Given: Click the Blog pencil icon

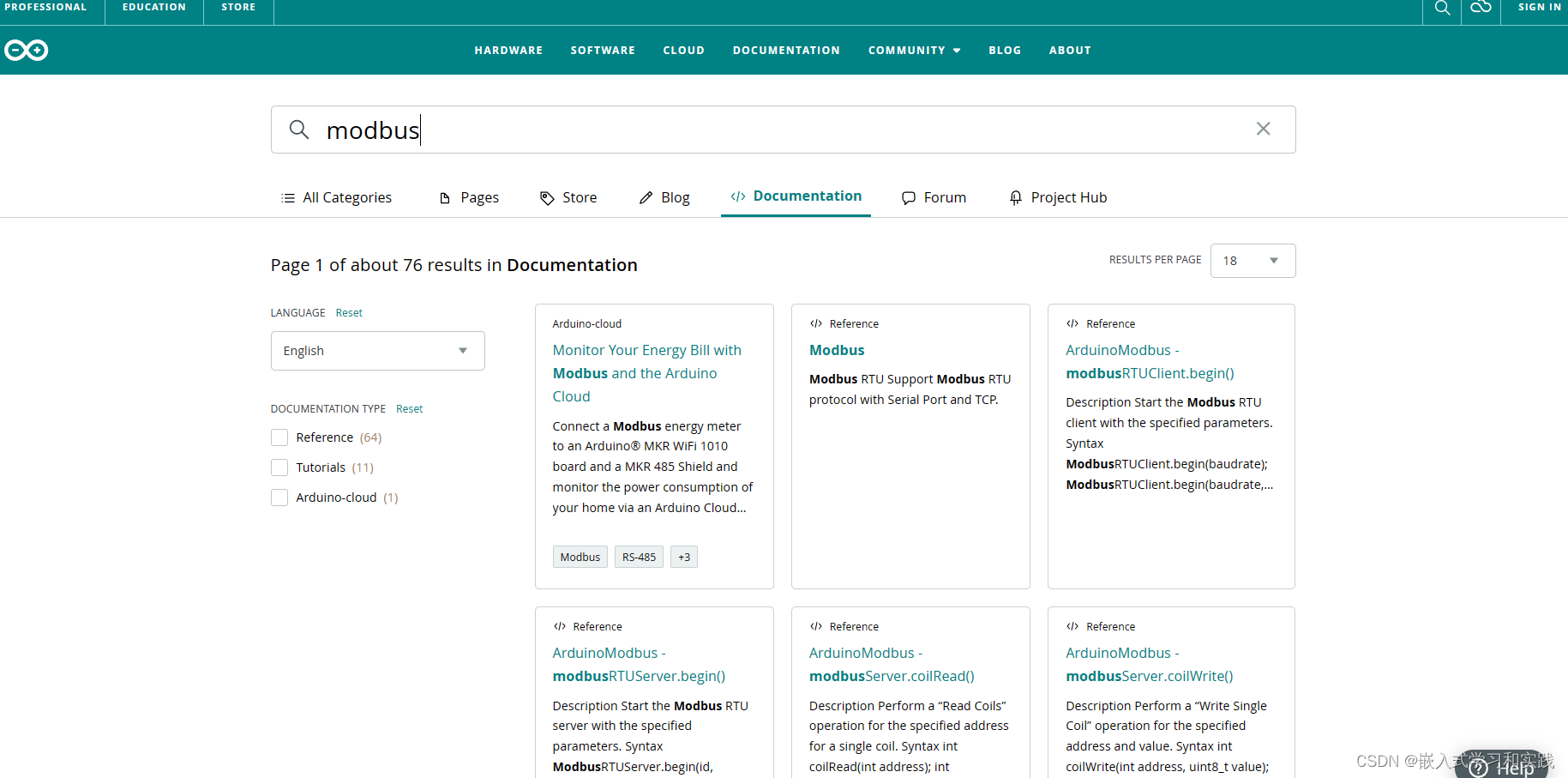Looking at the screenshot, I should coord(646,198).
